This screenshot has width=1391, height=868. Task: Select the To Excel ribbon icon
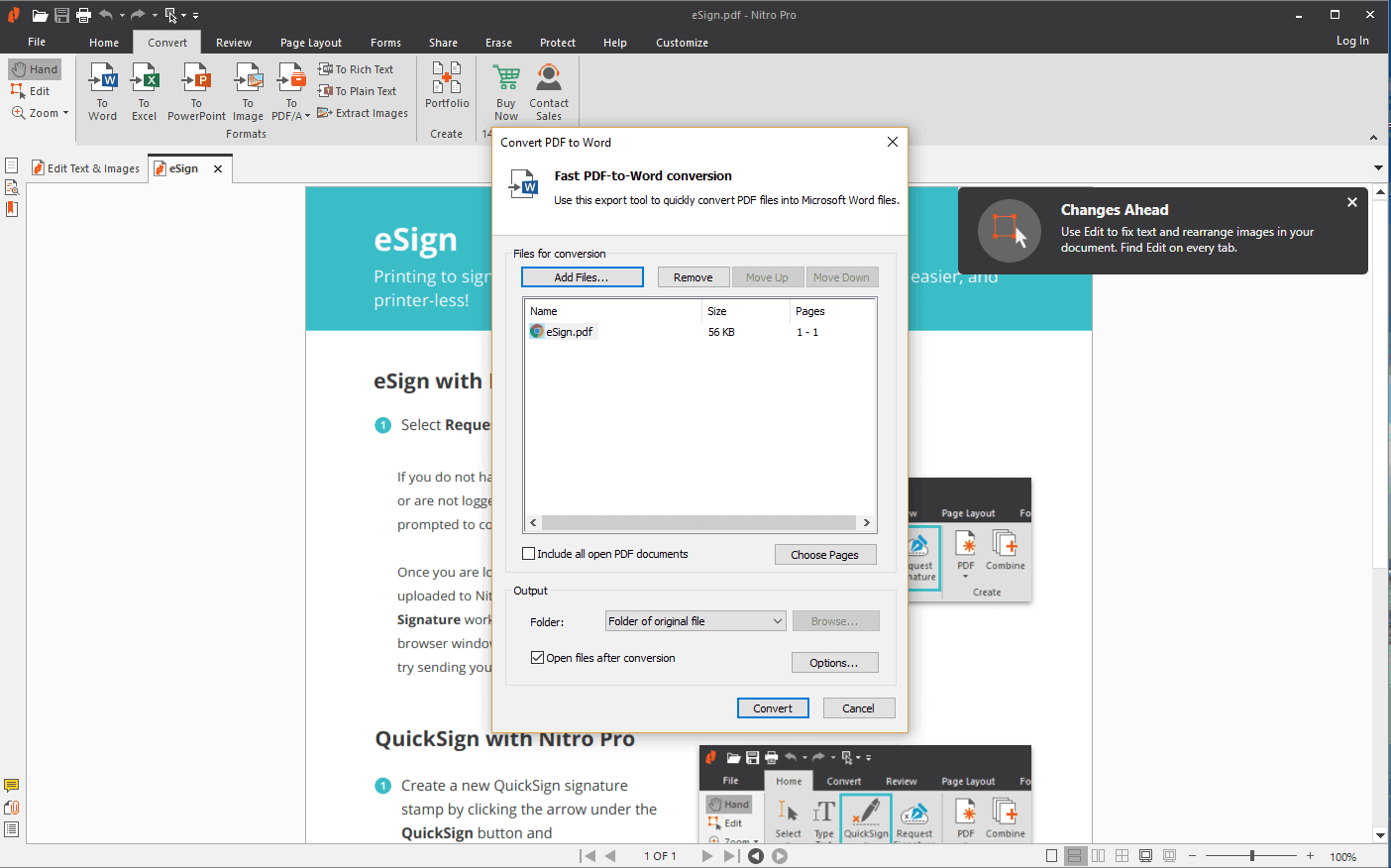pos(145,81)
